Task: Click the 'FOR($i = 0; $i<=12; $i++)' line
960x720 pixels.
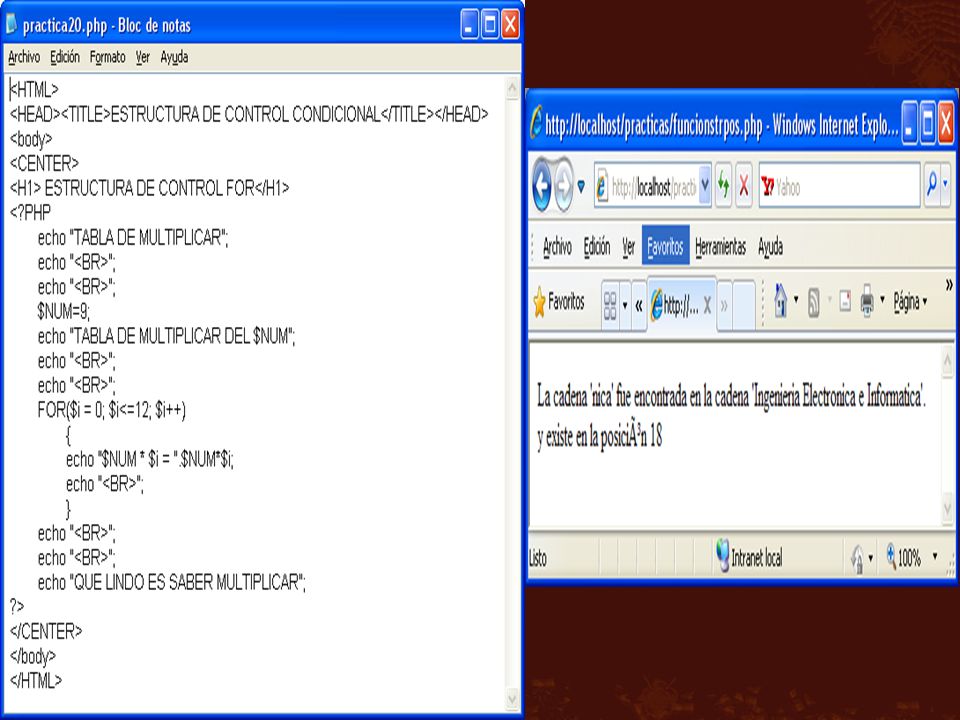Action: 111,410
